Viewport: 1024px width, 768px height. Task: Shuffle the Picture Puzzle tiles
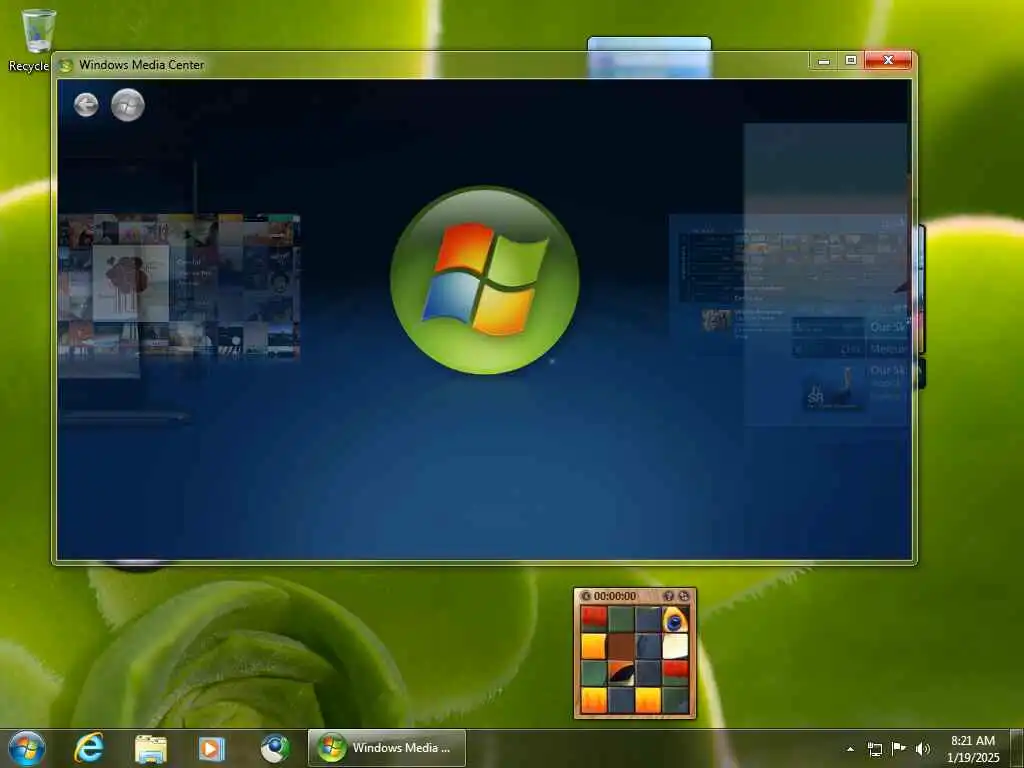684,596
